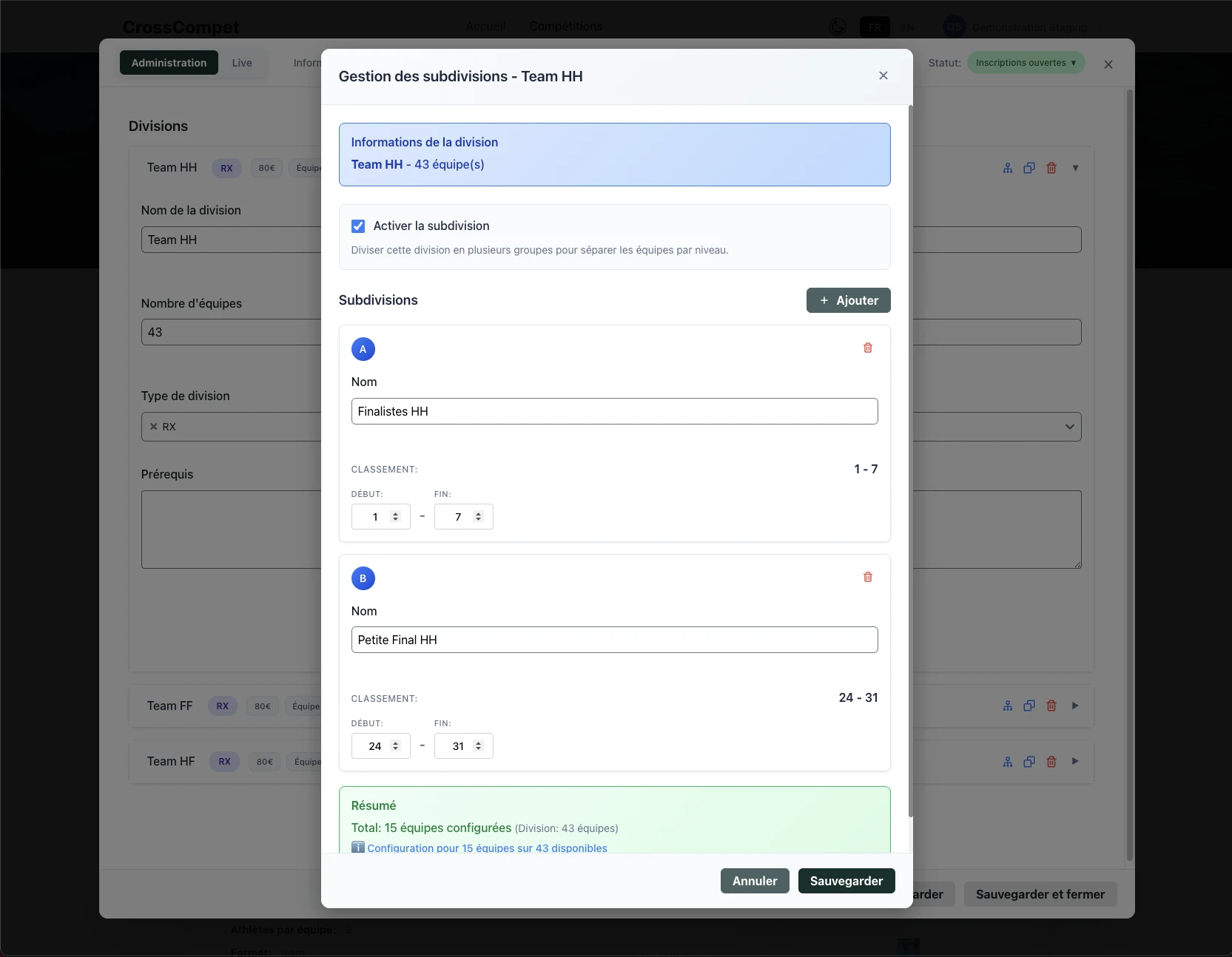Click the Finalistes HH name field

[614, 411]
